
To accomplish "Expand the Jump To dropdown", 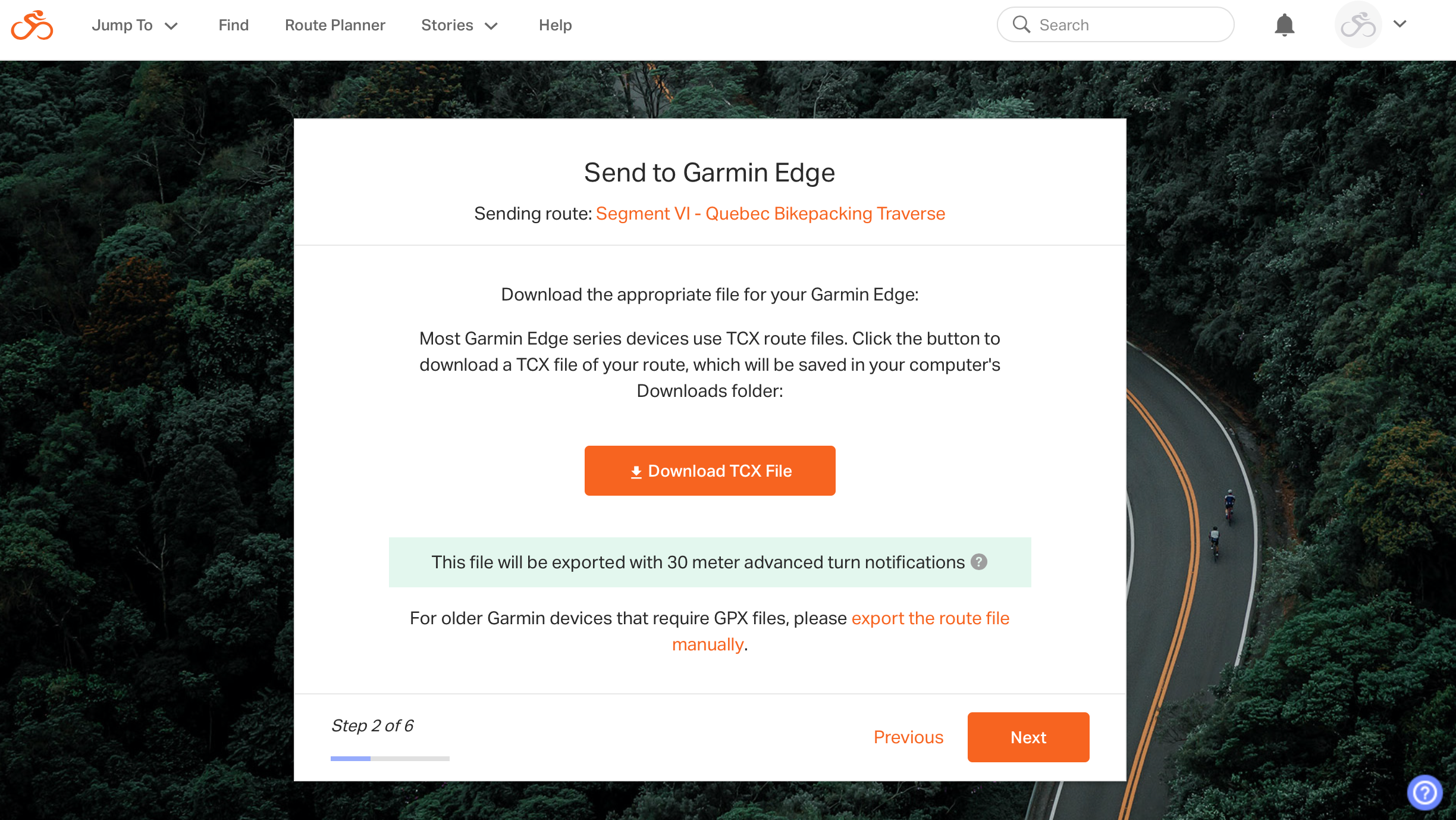I will click(x=134, y=25).
